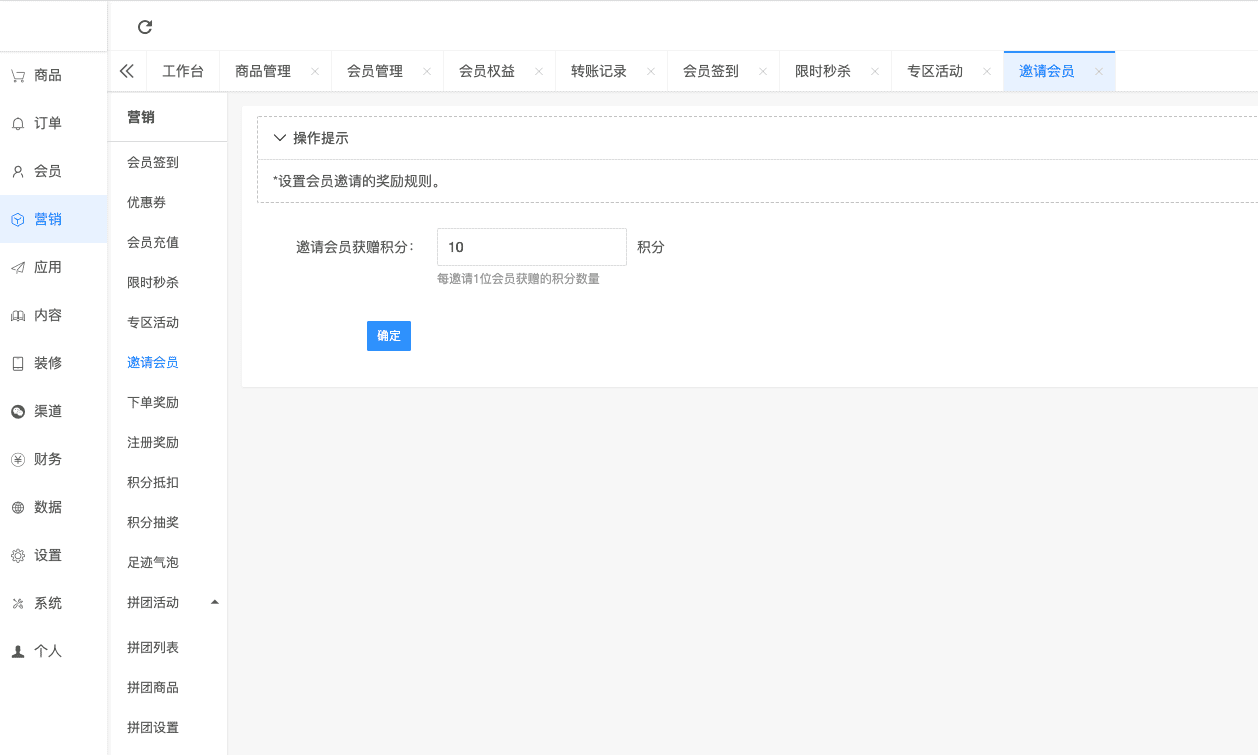Open 财务 via yen coin icon
The height and width of the screenshot is (755, 1258).
click(18, 459)
